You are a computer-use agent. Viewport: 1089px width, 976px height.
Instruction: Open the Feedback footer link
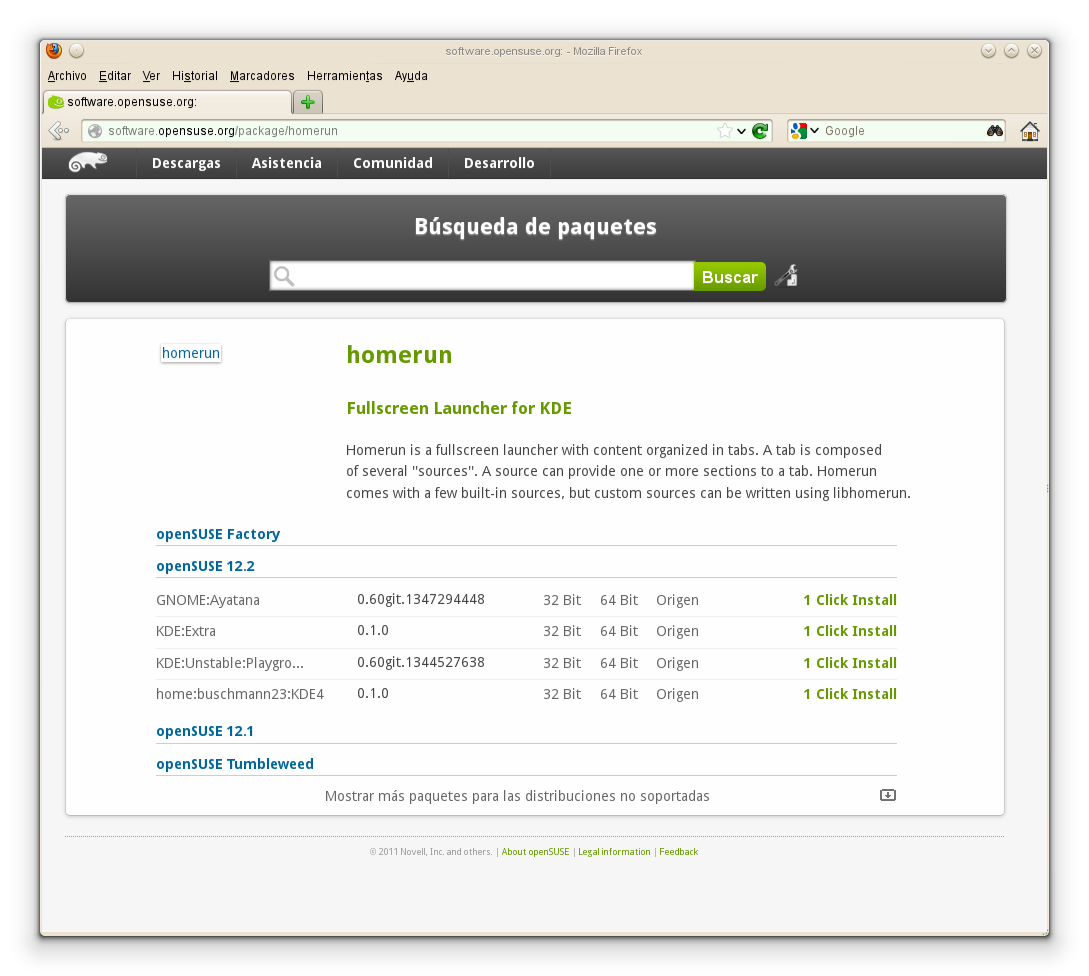679,852
